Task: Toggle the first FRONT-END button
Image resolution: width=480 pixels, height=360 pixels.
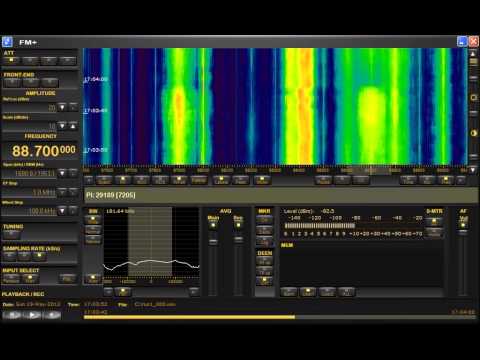Action: tap(12, 83)
